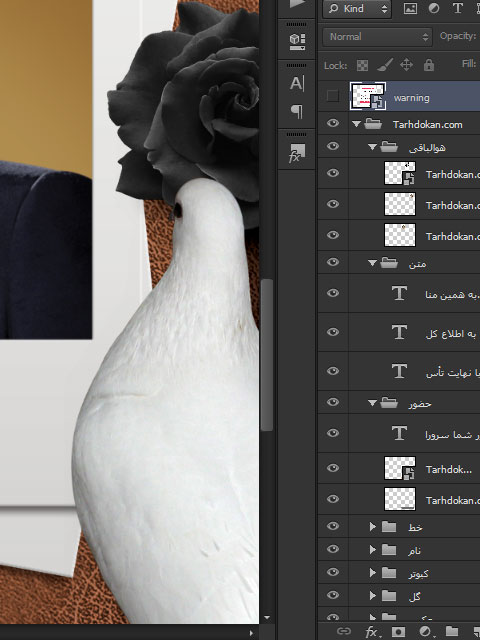Hide the گل group
Screen dimensions: 480x640
333,595
